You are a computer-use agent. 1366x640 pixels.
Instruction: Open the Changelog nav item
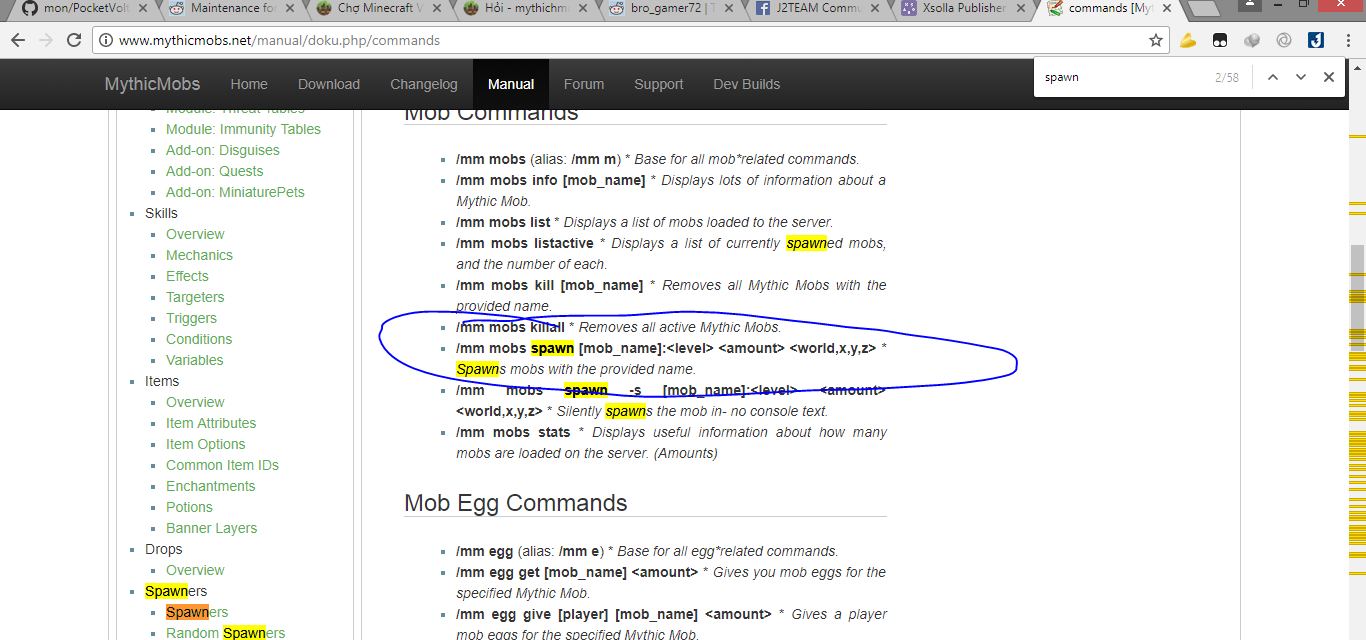[x=424, y=84]
